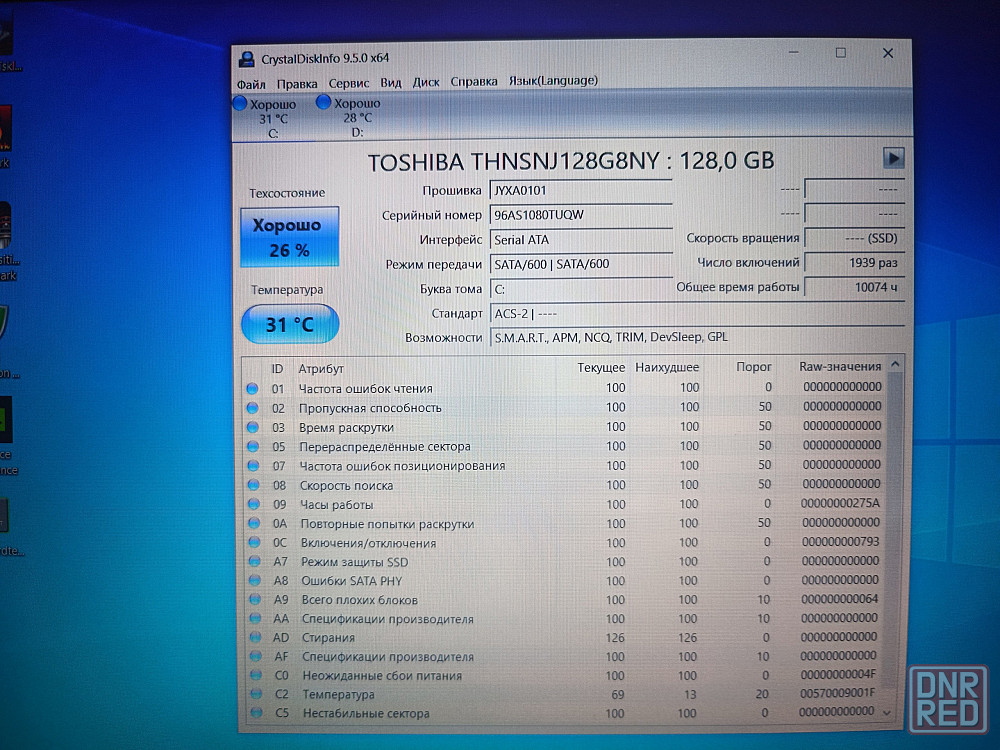Minimize the CrystalDiskInfo window

pyautogui.click(x=793, y=52)
